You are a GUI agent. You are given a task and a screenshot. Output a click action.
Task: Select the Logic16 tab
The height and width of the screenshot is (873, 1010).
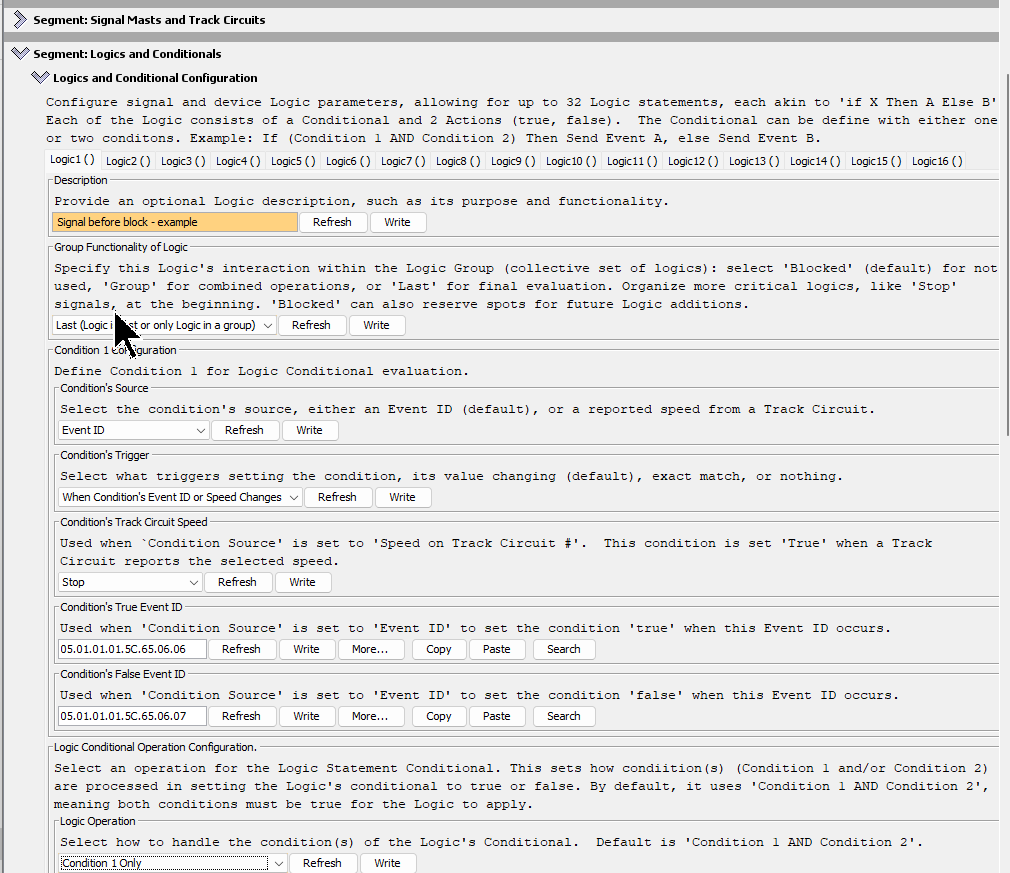pyautogui.click(x=937, y=161)
